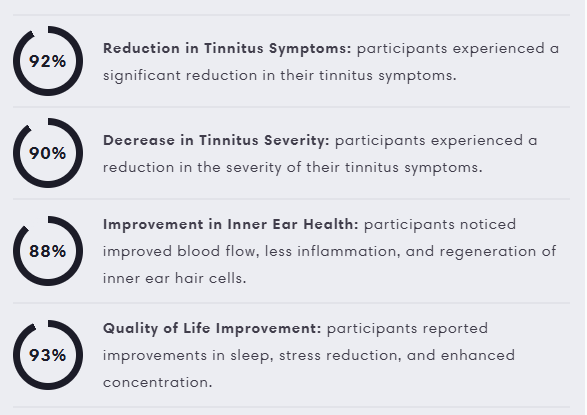Click text 'significant reduction in their tinnitus symptoms'

pos(278,76)
